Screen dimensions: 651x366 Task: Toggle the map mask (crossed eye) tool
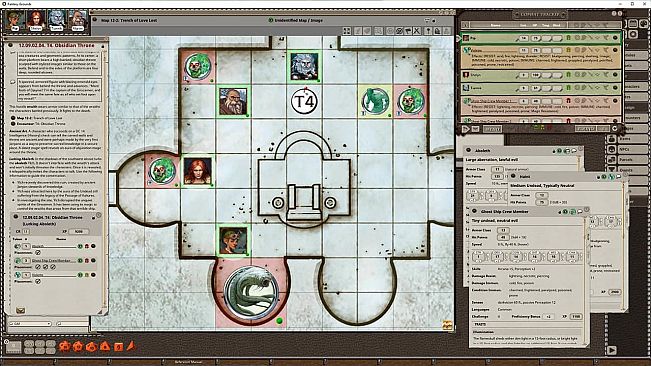(399, 31)
